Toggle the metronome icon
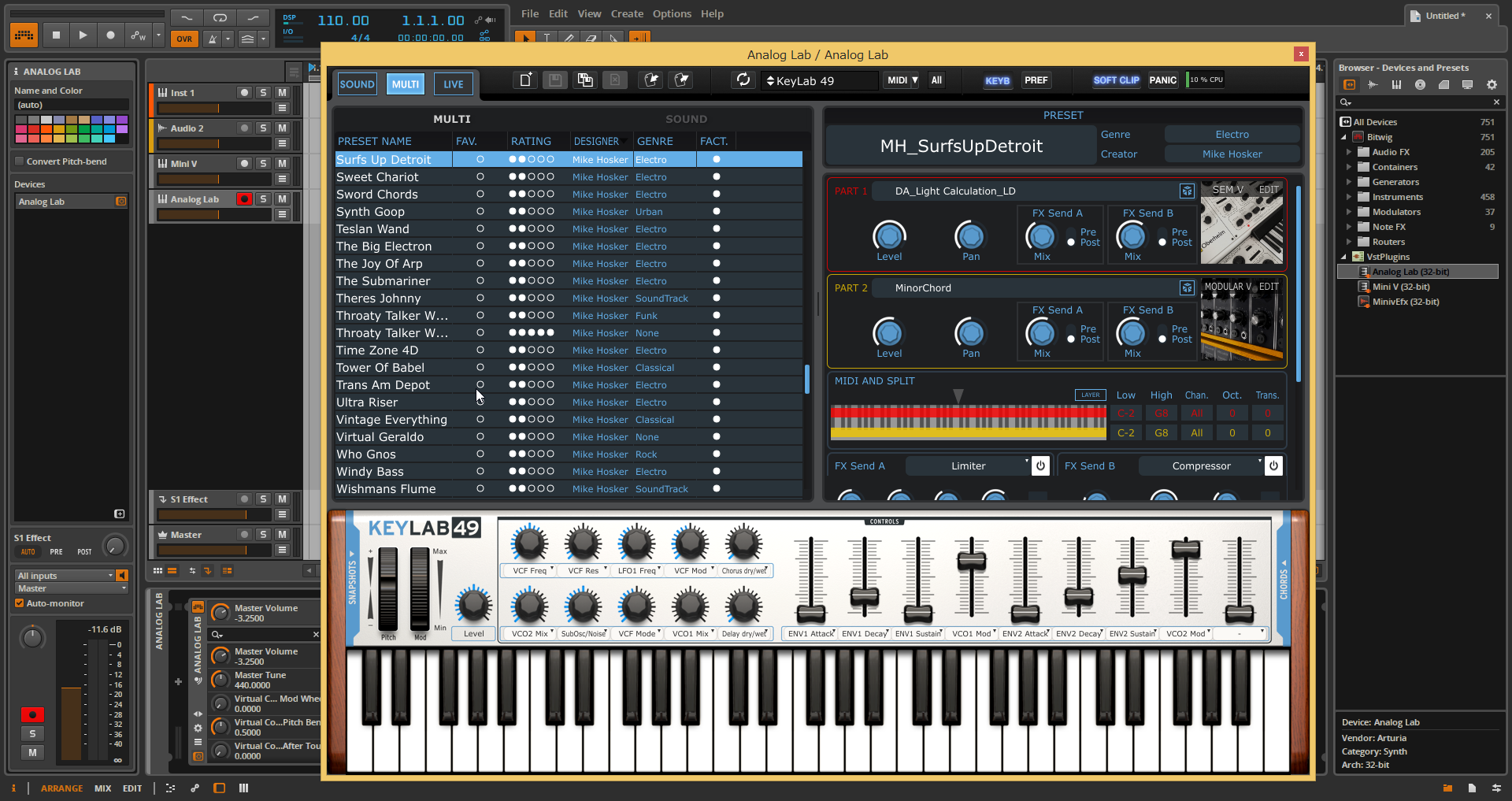This screenshot has width=1512, height=801. click(x=212, y=39)
